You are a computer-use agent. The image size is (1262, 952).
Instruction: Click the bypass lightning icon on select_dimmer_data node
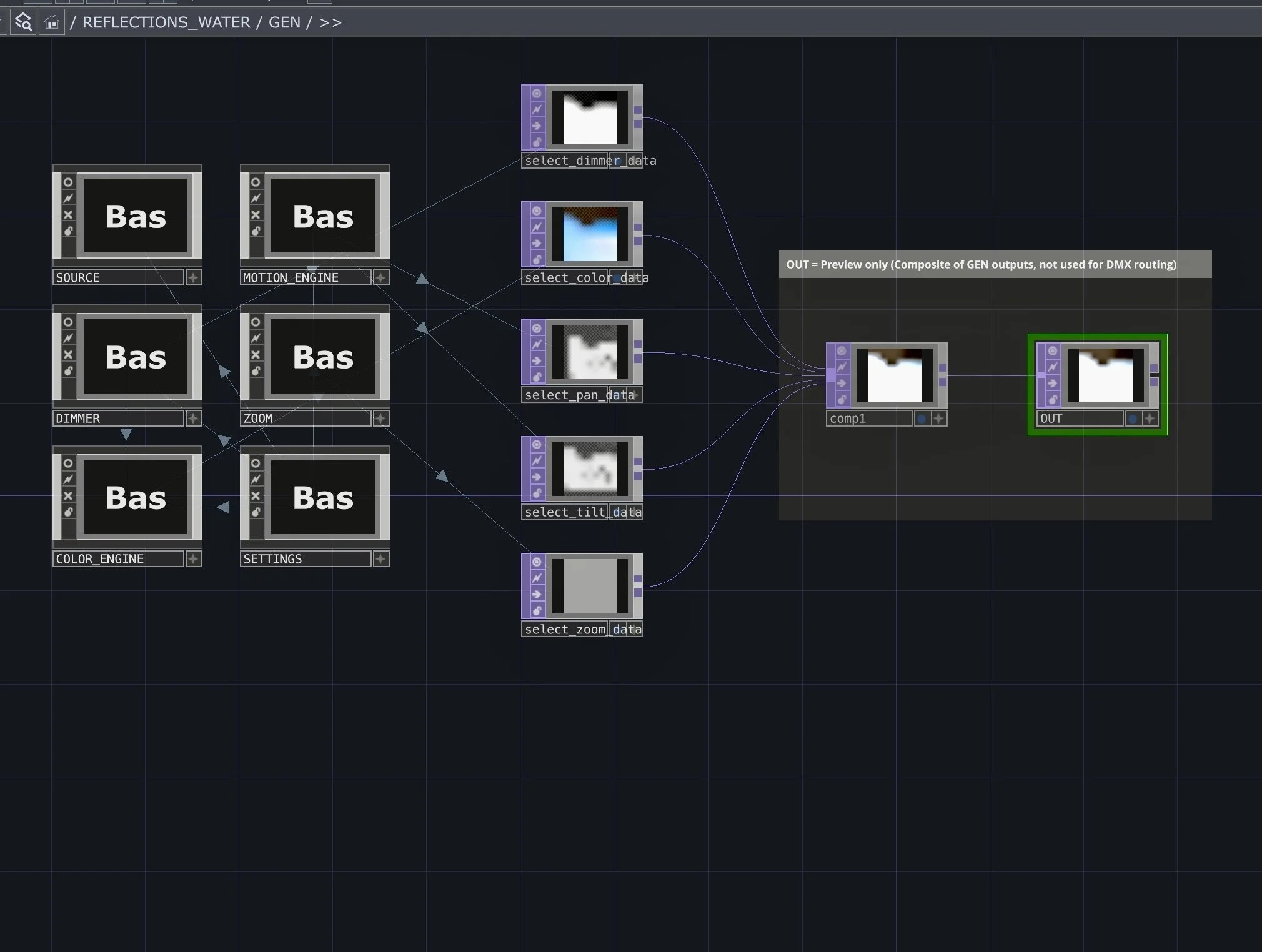[537, 110]
